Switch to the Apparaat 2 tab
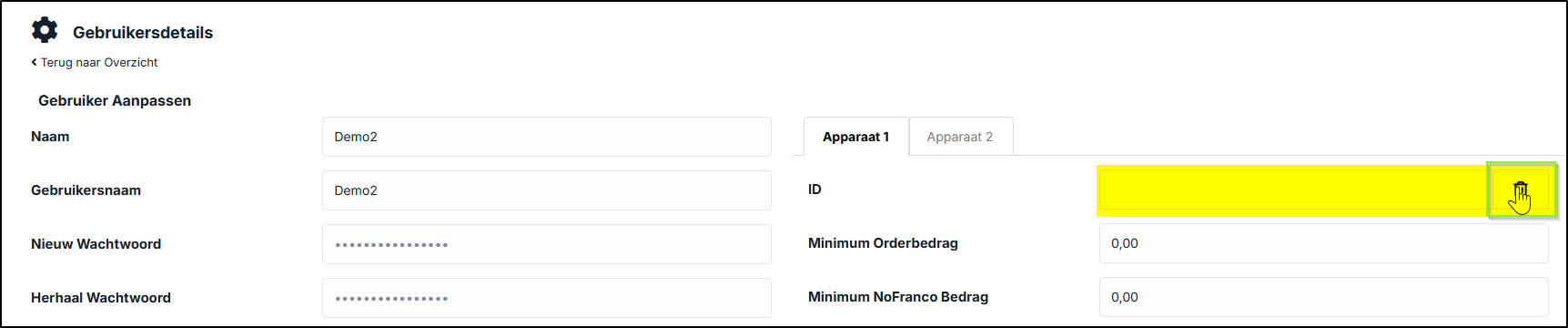Viewport: 1568px width, 328px height. pos(960,137)
